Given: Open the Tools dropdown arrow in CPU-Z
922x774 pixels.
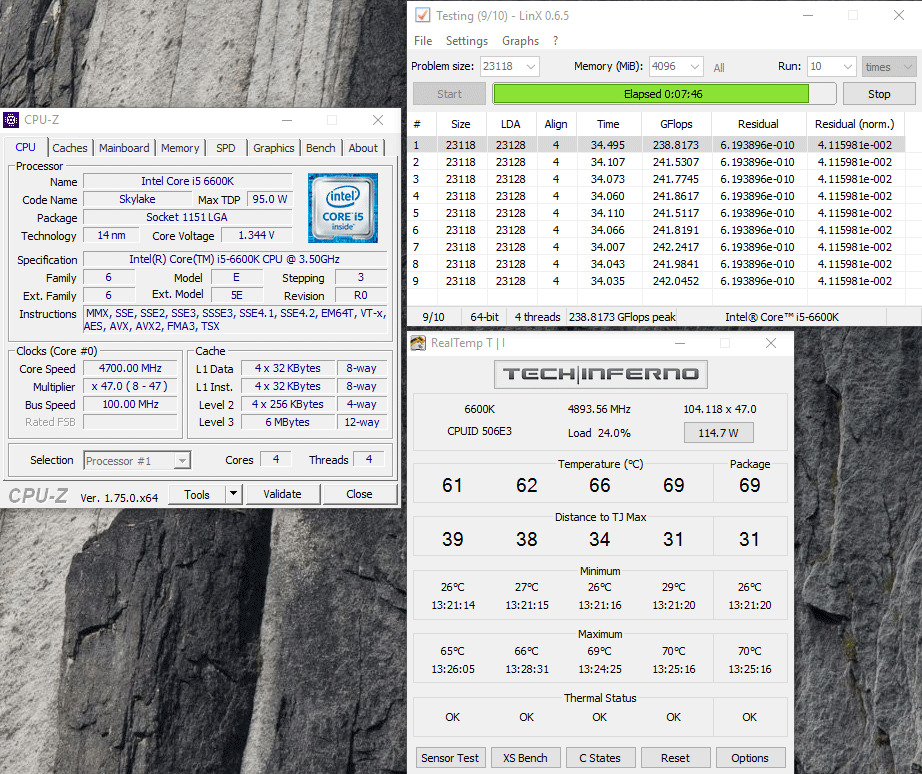Looking at the screenshot, I should tap(233, 494).
